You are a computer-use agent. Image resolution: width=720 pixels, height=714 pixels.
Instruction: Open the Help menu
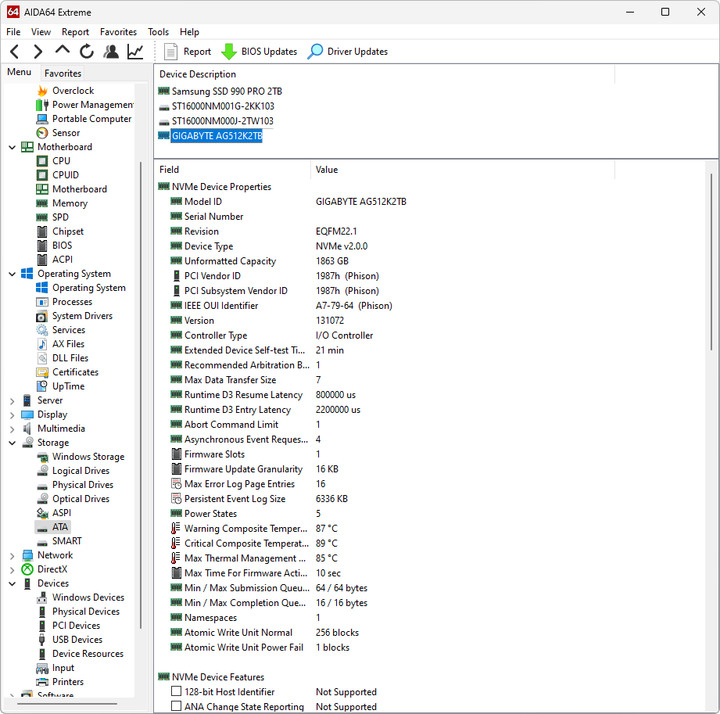coord(189,32)
